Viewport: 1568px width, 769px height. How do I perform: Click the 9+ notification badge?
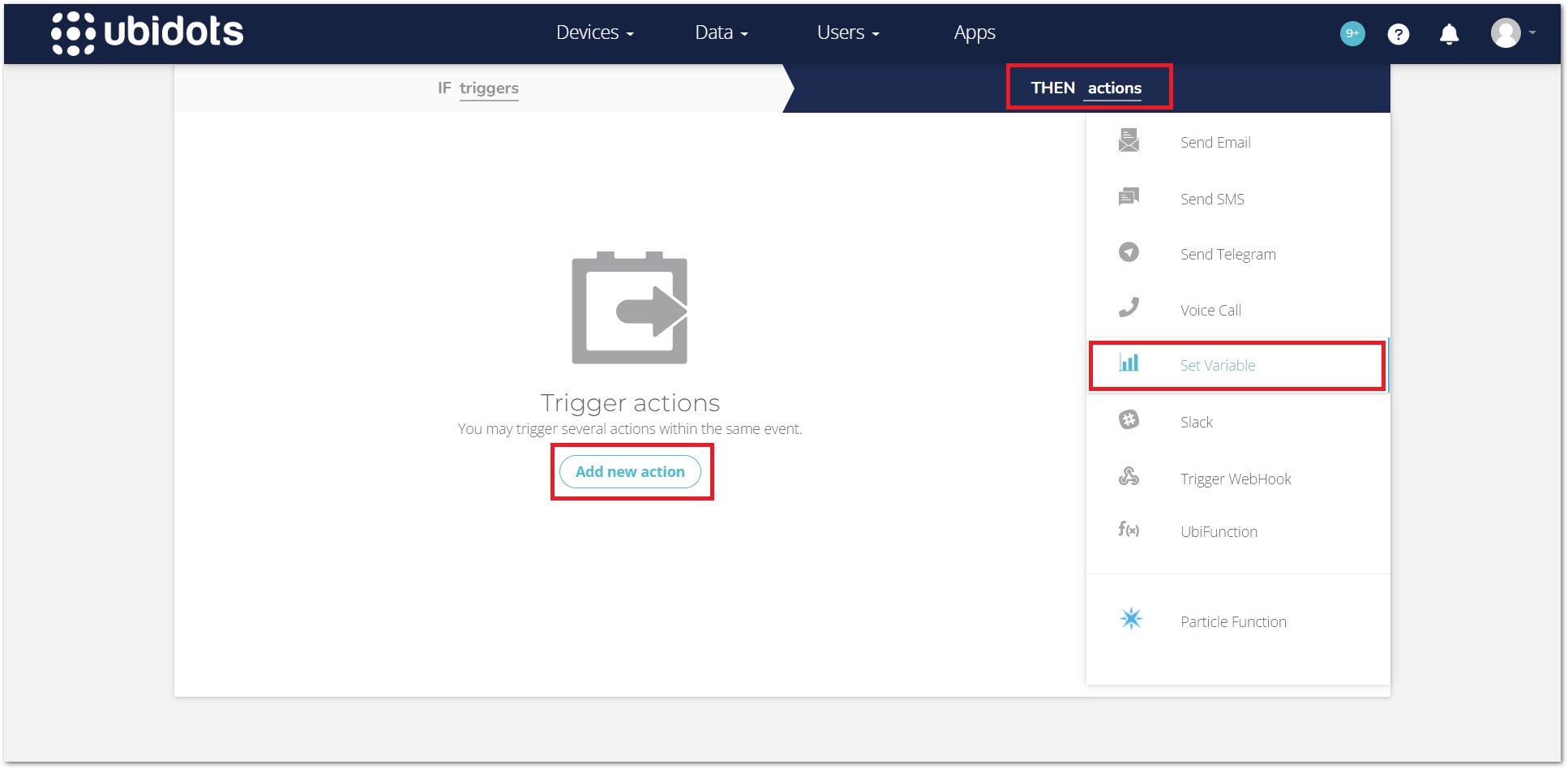[1352, 33]
